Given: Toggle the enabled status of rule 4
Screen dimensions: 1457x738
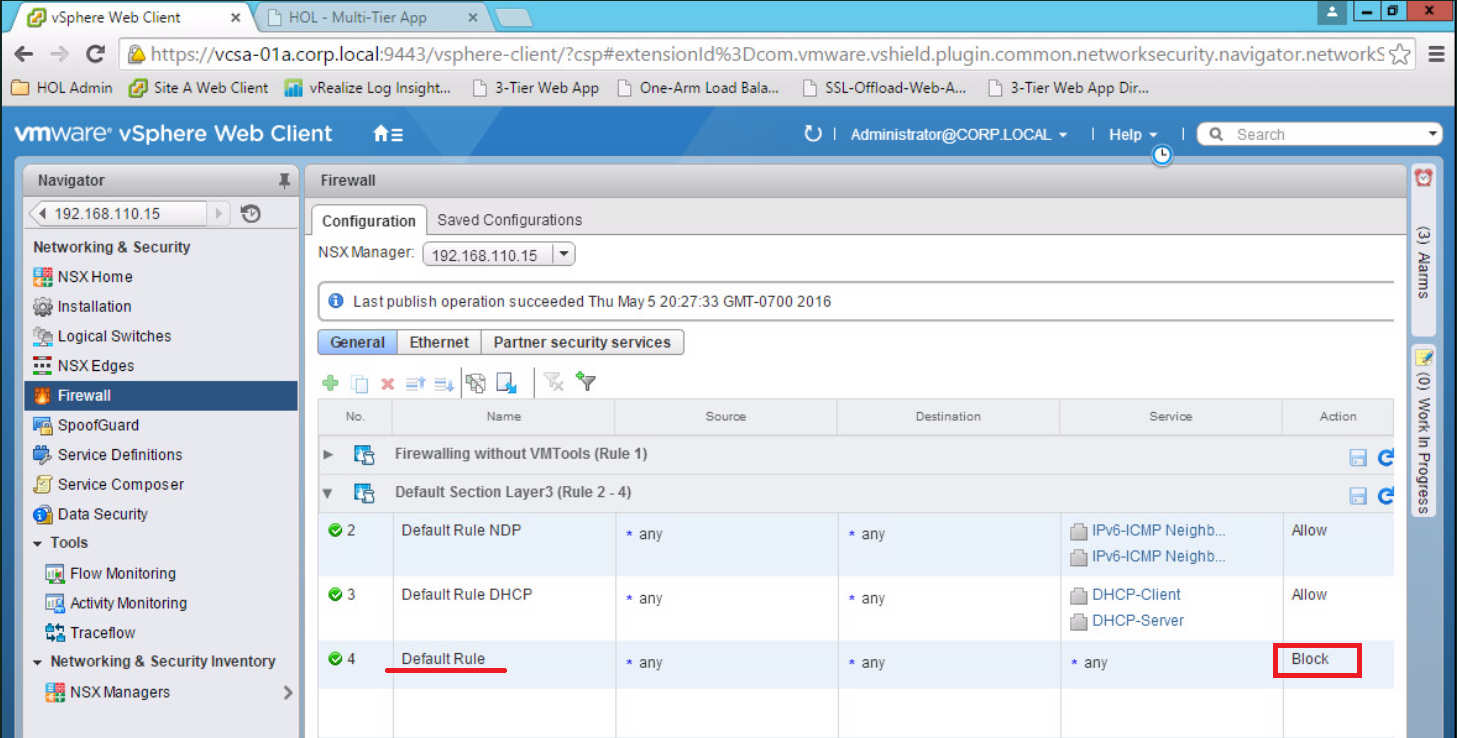Looking at the screenshot, I should [x=335, y=658].
